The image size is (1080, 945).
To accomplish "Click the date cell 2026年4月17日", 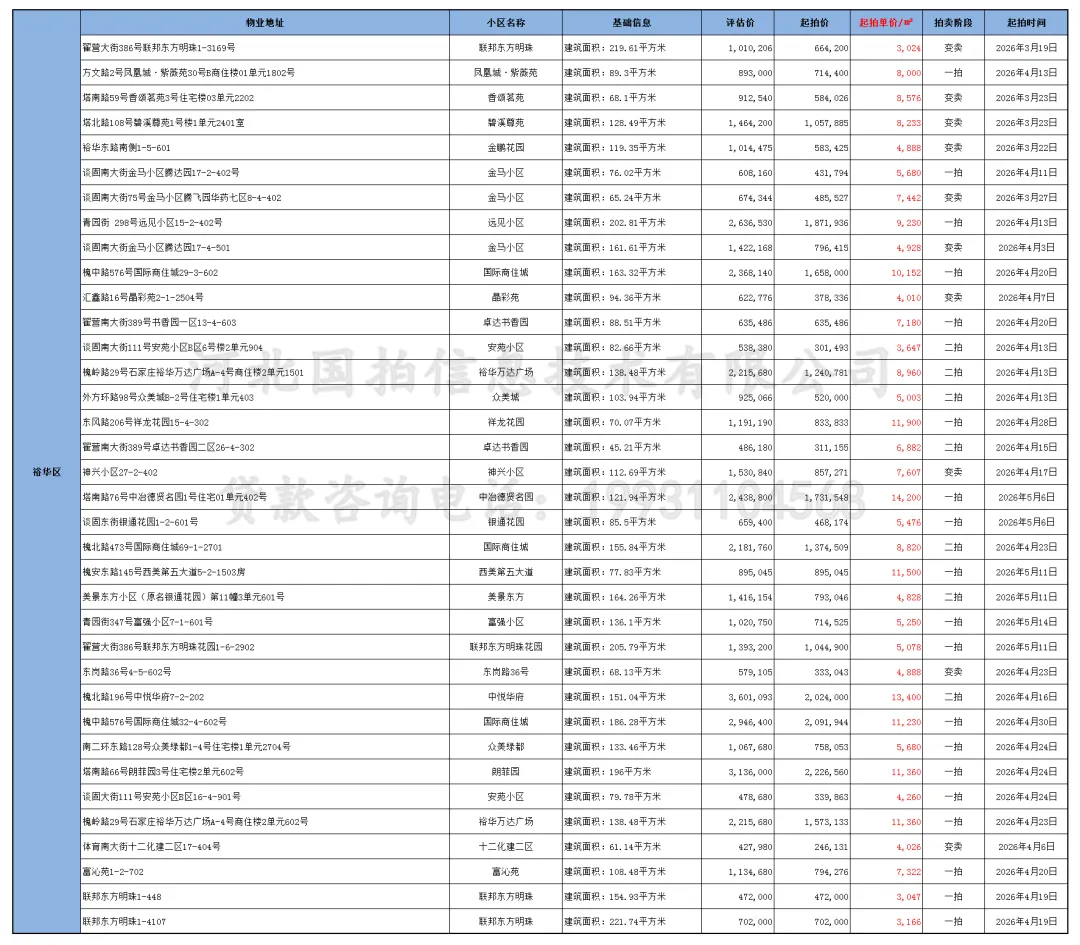I will 1026,472.
